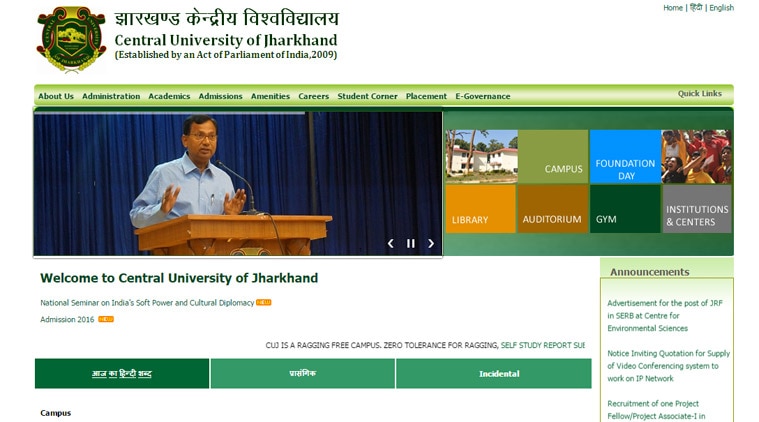Click the Welcome to Central University heading
This screenshot has width=759, height=422.
tap(179, 278)
